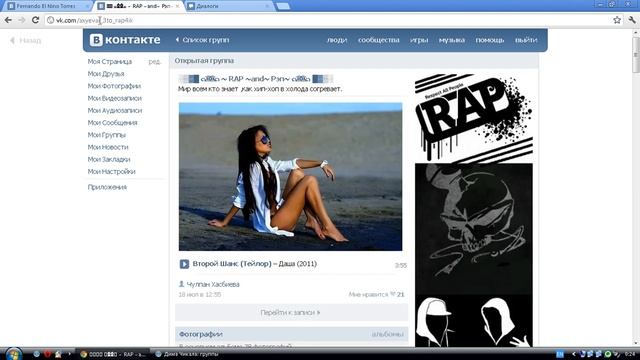Image resolution: width=640 pixels, height=360 pixels.
Task: Open the Дима Чикала группы taskbar window
Action: pyautogui.click(x=187, y=354)
